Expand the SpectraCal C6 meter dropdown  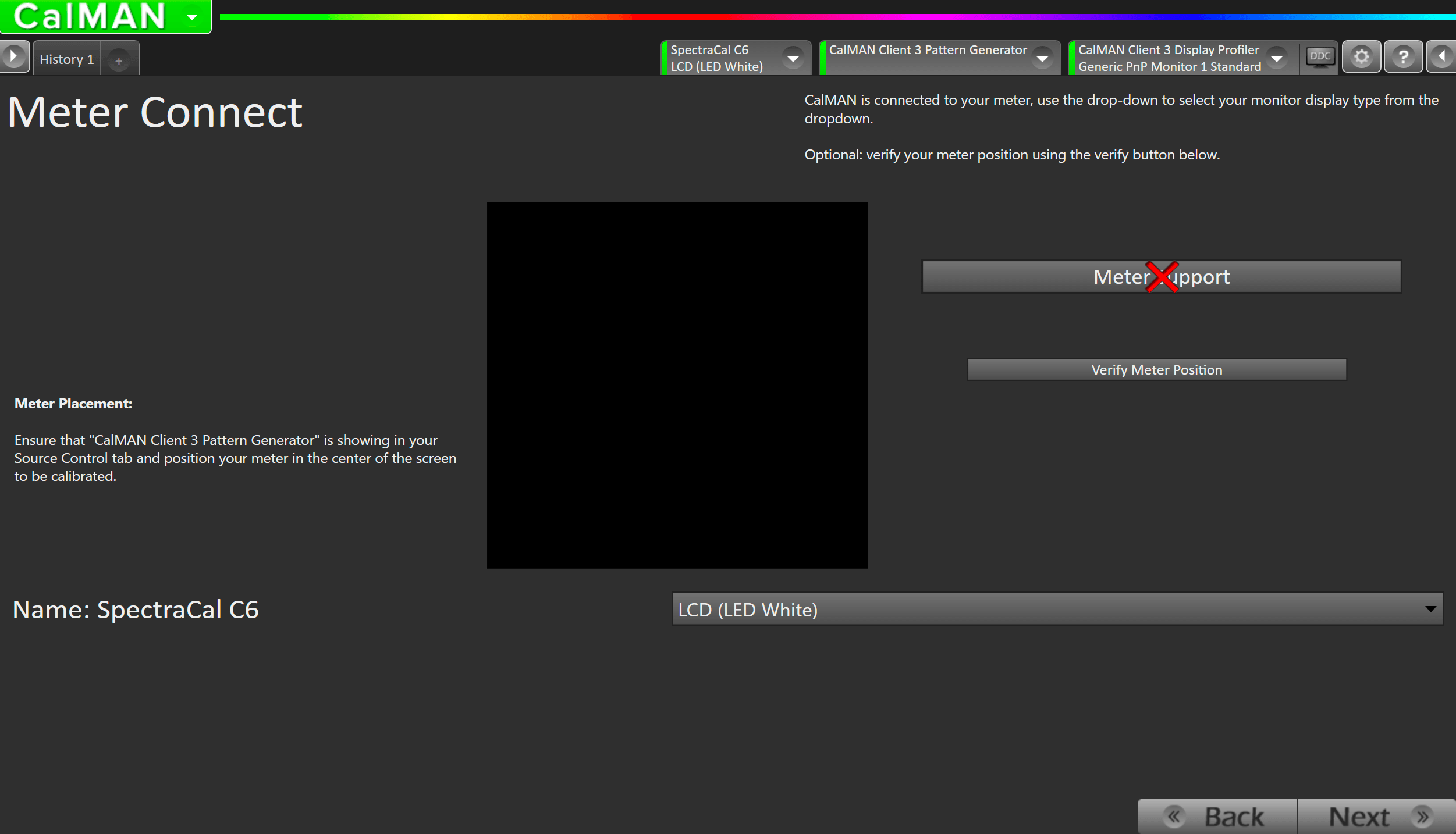[793, 58]
